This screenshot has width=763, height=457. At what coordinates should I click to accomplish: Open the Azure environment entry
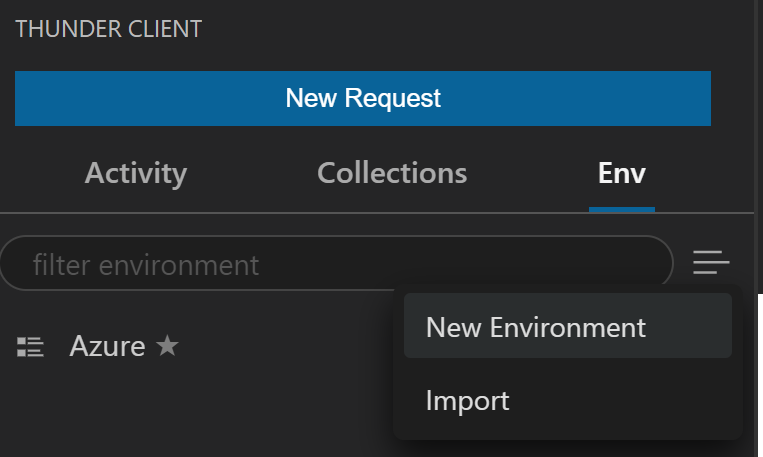(107, 347)
